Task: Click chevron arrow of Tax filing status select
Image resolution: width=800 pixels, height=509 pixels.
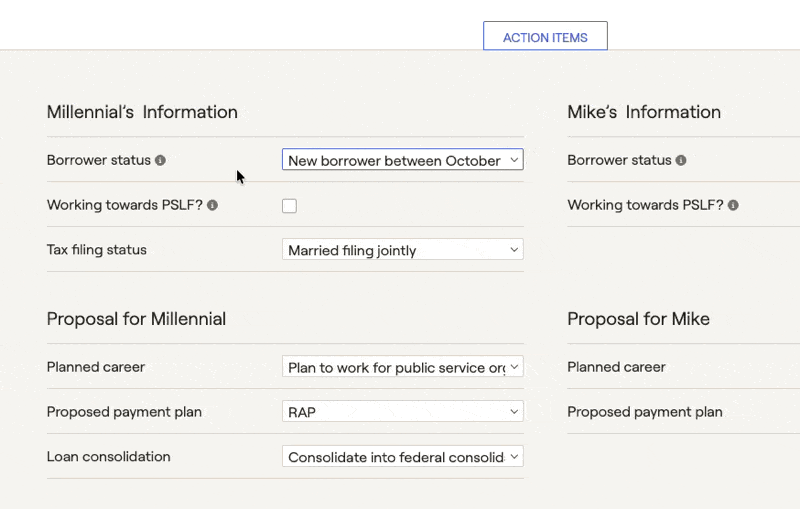Action: click(x=514, y=250)
